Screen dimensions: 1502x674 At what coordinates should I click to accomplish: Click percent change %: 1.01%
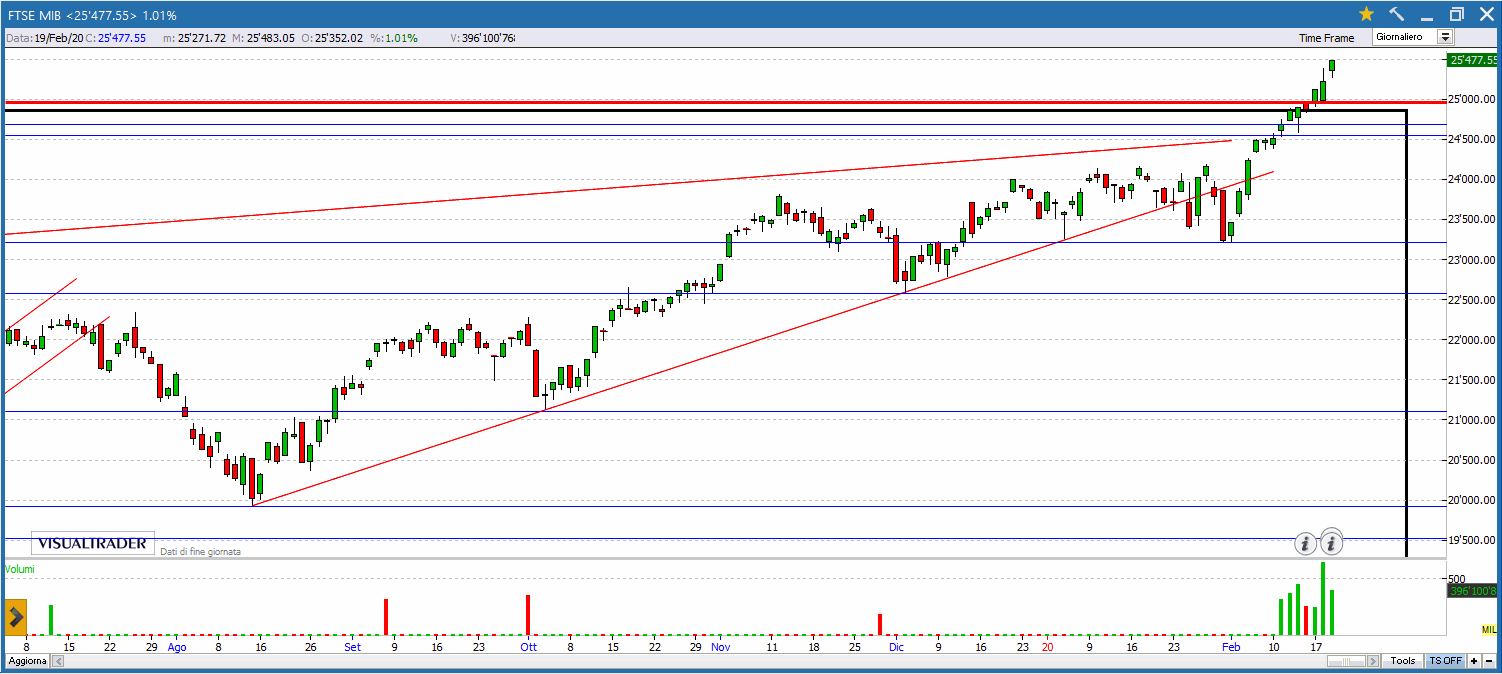pos(394,38)
